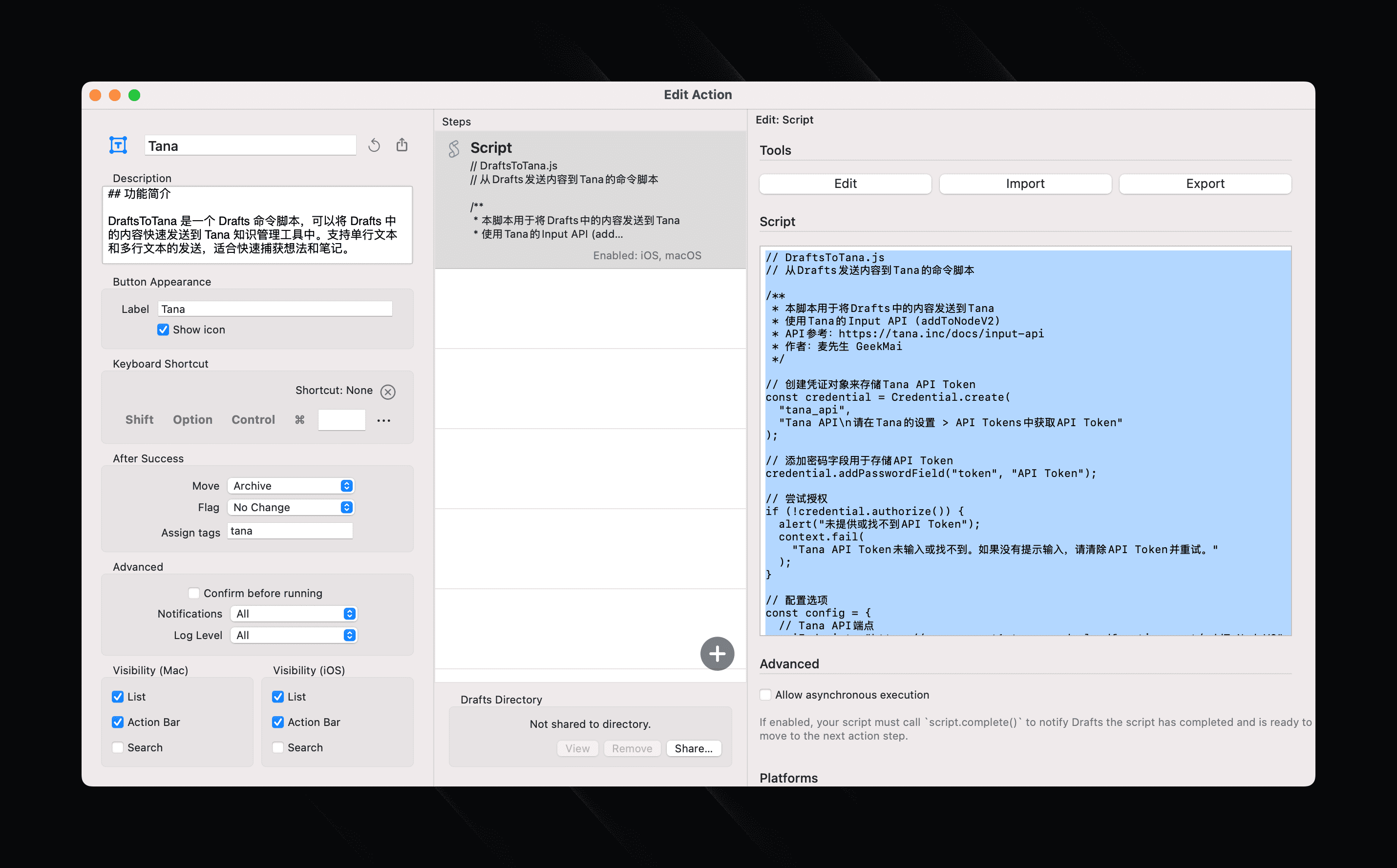Click the View button in Drafts Directory
The image size is (1397, 868).
click(577, 748)
